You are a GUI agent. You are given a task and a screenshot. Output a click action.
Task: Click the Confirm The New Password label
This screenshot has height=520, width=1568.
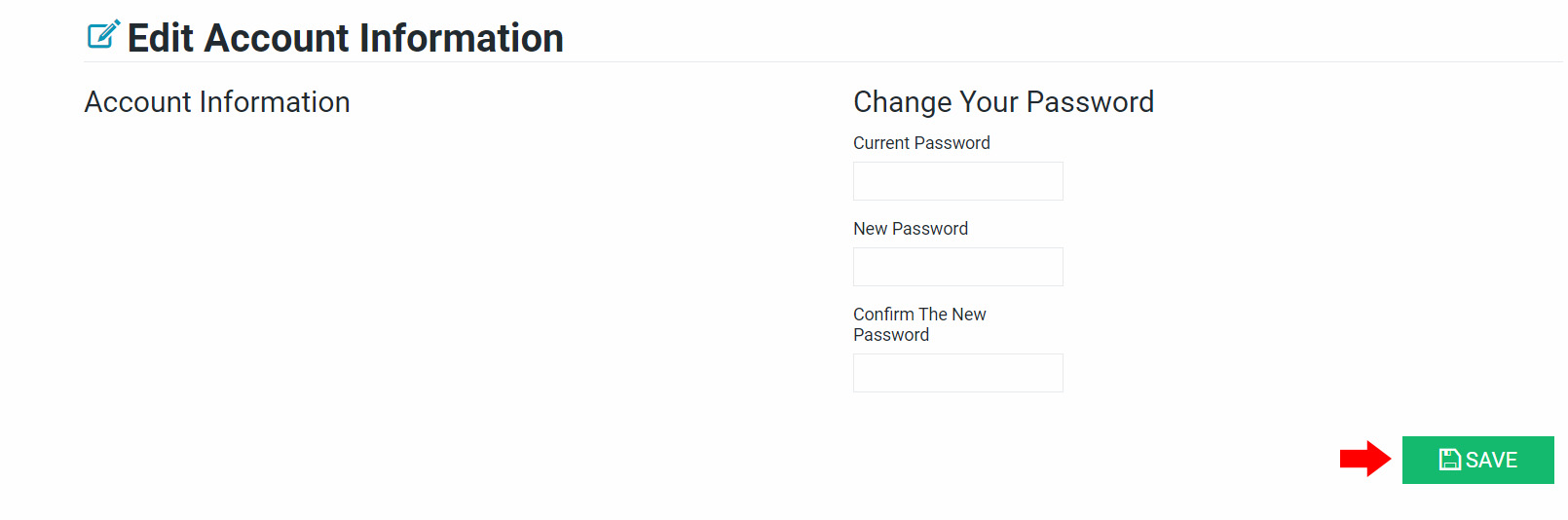click(919, 324)
